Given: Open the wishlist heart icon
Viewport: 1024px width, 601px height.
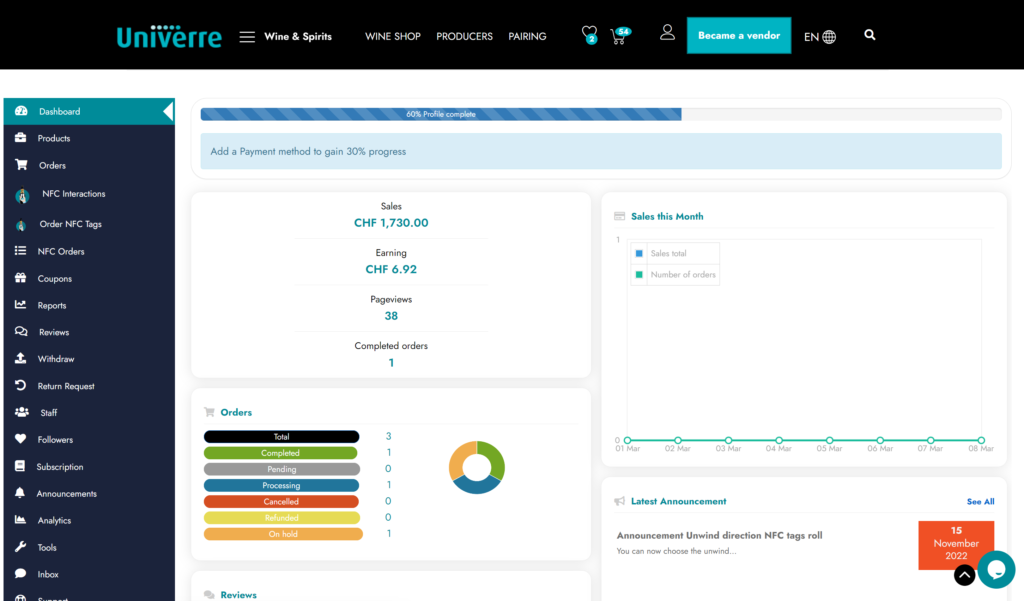Looking at the screenshot, I should coord(589,34).
